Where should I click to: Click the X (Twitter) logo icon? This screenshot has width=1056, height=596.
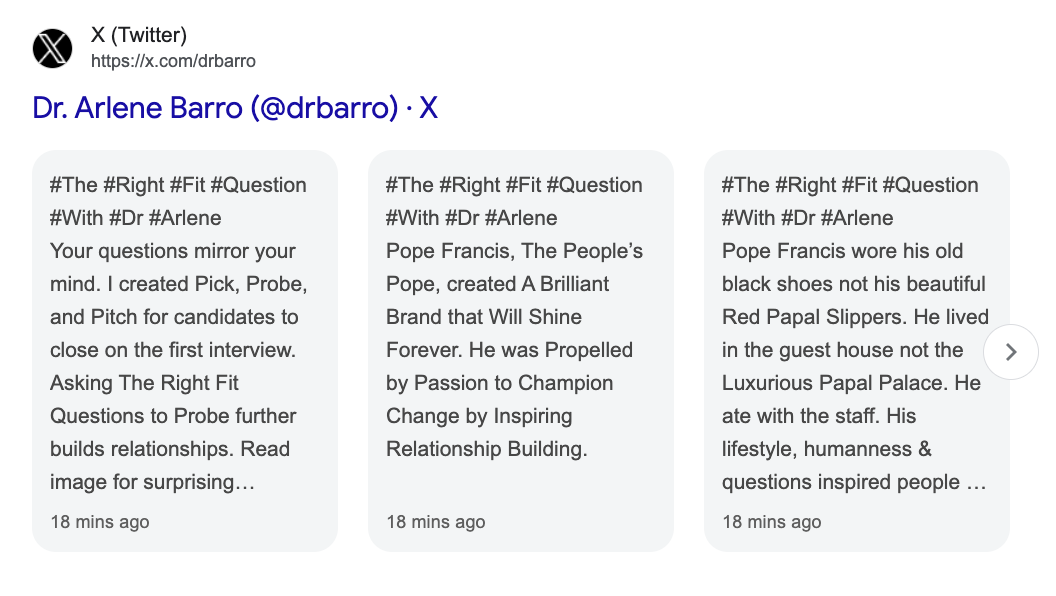(x=53, y=48)
